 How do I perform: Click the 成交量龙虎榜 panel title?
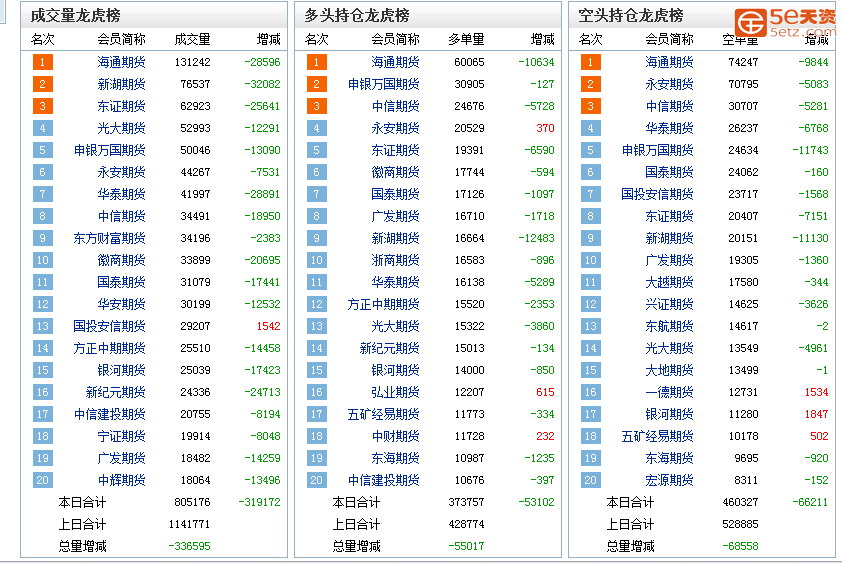pyautogui.click(x=76, y=16)
